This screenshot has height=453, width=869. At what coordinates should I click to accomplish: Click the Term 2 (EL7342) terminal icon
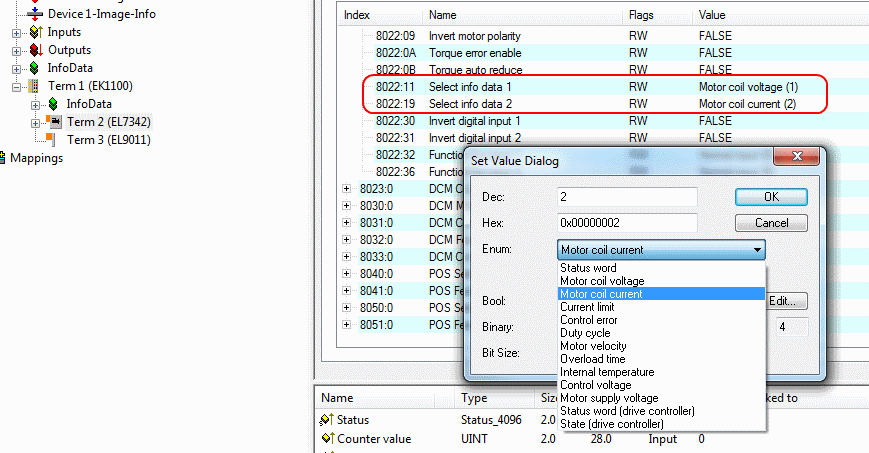click(54, 121)
